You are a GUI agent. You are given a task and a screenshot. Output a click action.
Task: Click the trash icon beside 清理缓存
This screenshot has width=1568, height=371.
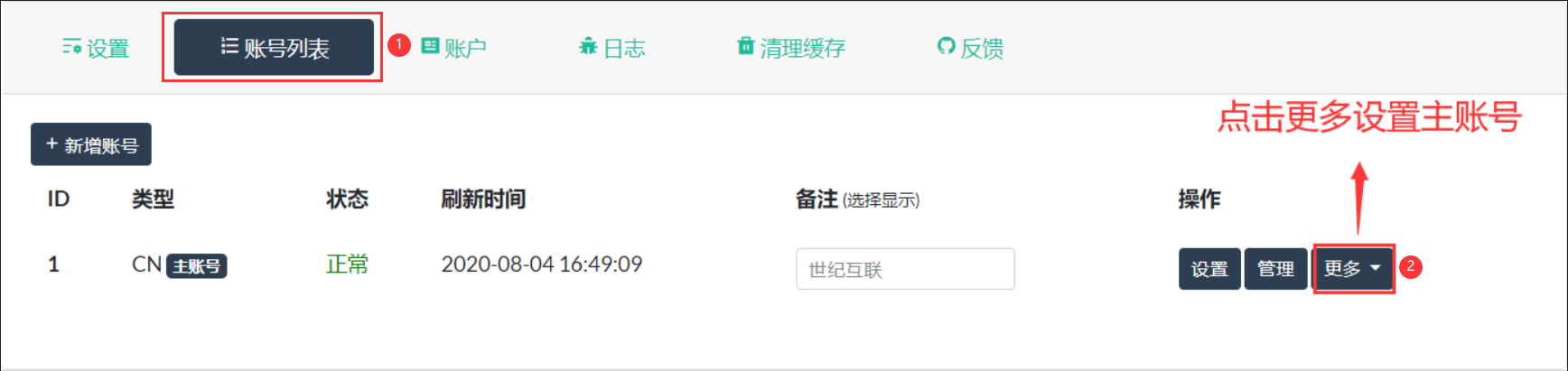[745, 46]
